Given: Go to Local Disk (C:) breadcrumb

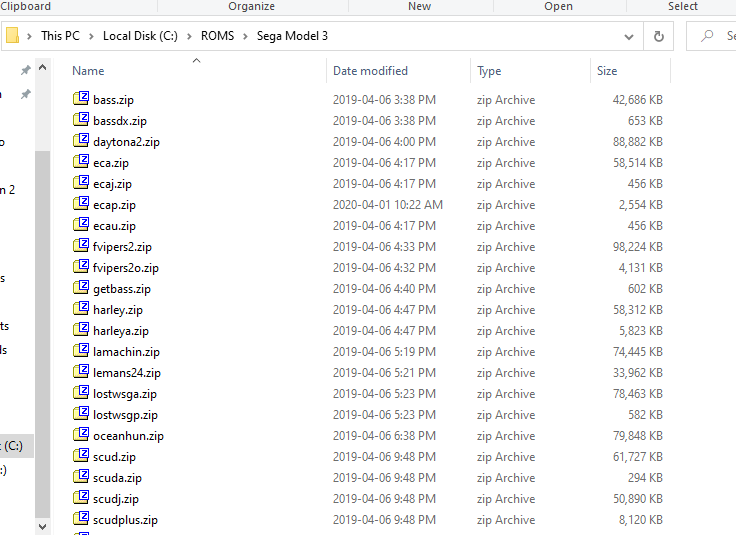Looking at the screenshot, I should point(140,36).
